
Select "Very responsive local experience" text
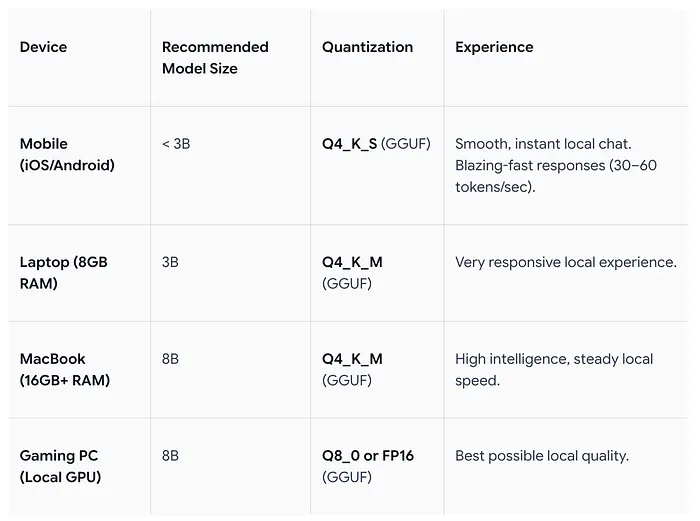pos(565,262)
